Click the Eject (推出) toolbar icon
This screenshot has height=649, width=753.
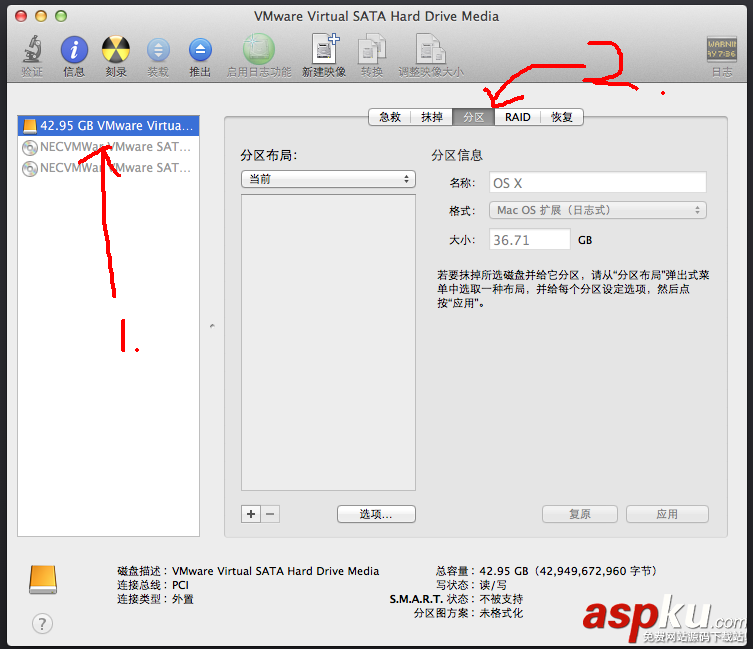(200, 49)
